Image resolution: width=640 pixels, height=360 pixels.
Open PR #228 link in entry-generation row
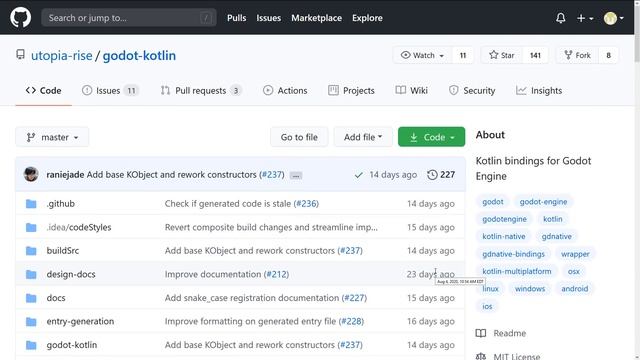351,322
